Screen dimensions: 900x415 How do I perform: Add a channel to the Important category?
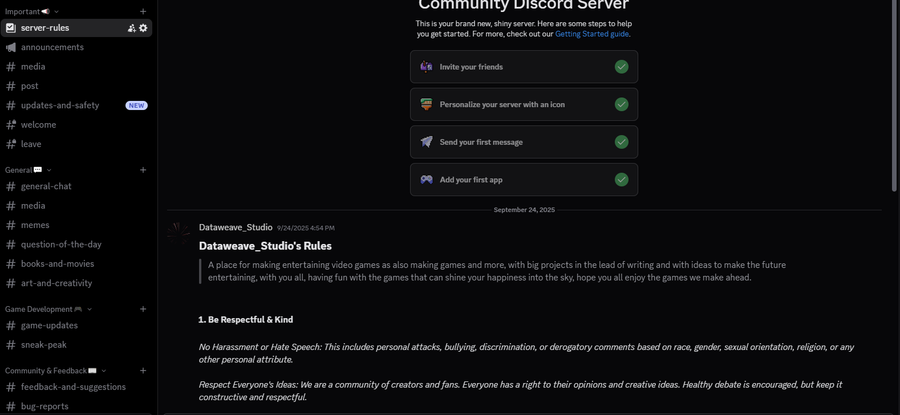[143, 12]
